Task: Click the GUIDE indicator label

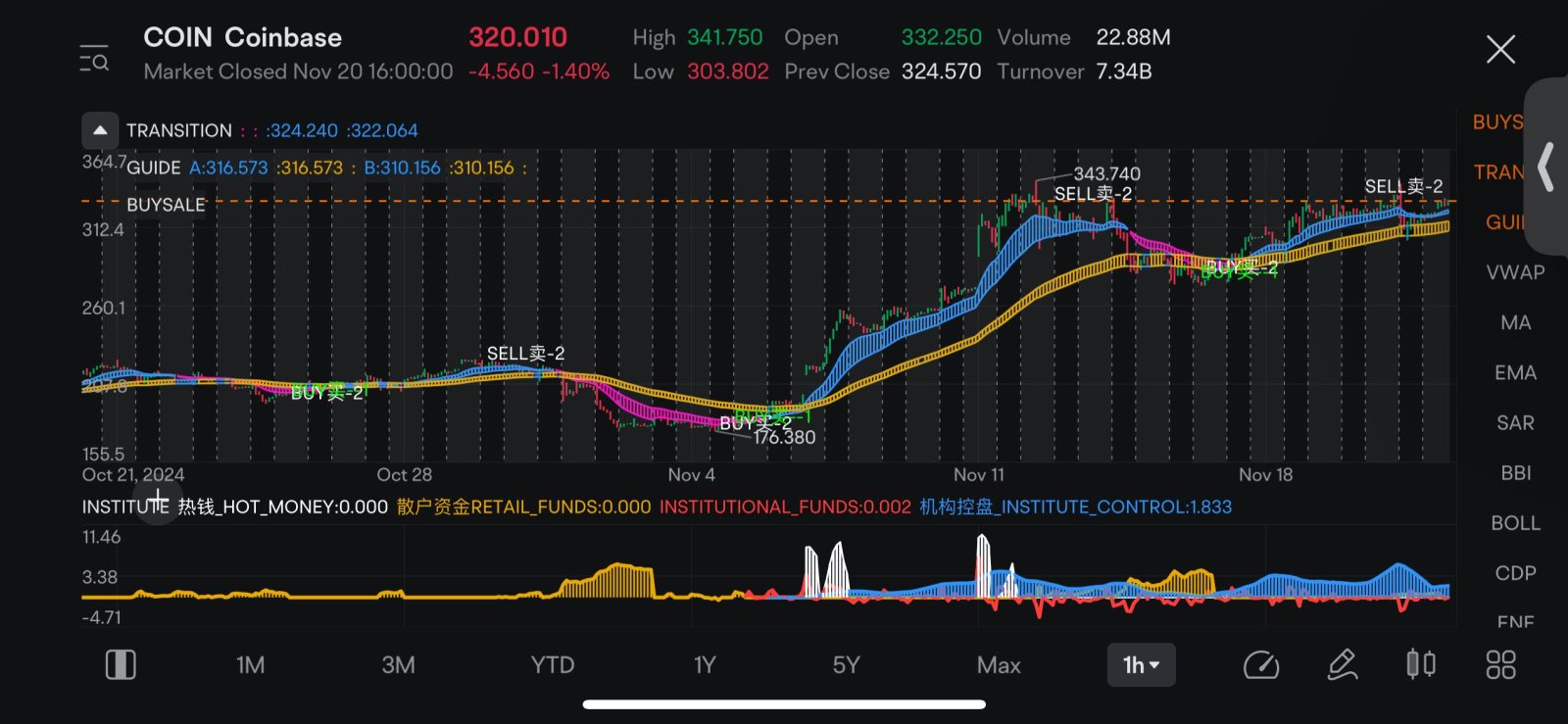Action: pyautogui.click(x=154, y=168)
